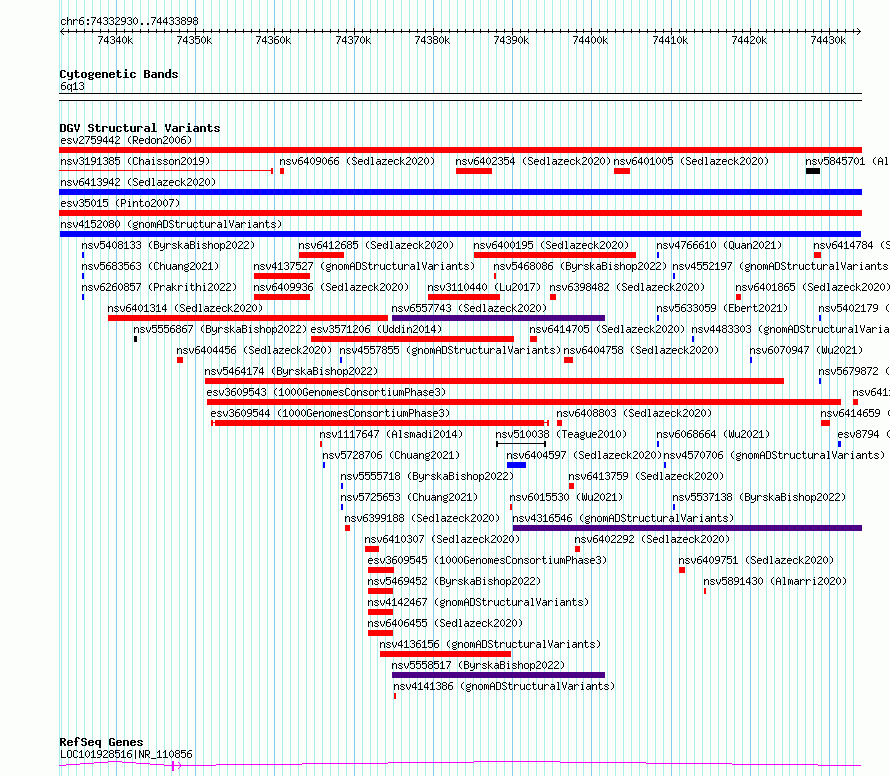
Task: Open nsv5555718 (ByrskaBishop2022) variant
Action: coord(427,476)
